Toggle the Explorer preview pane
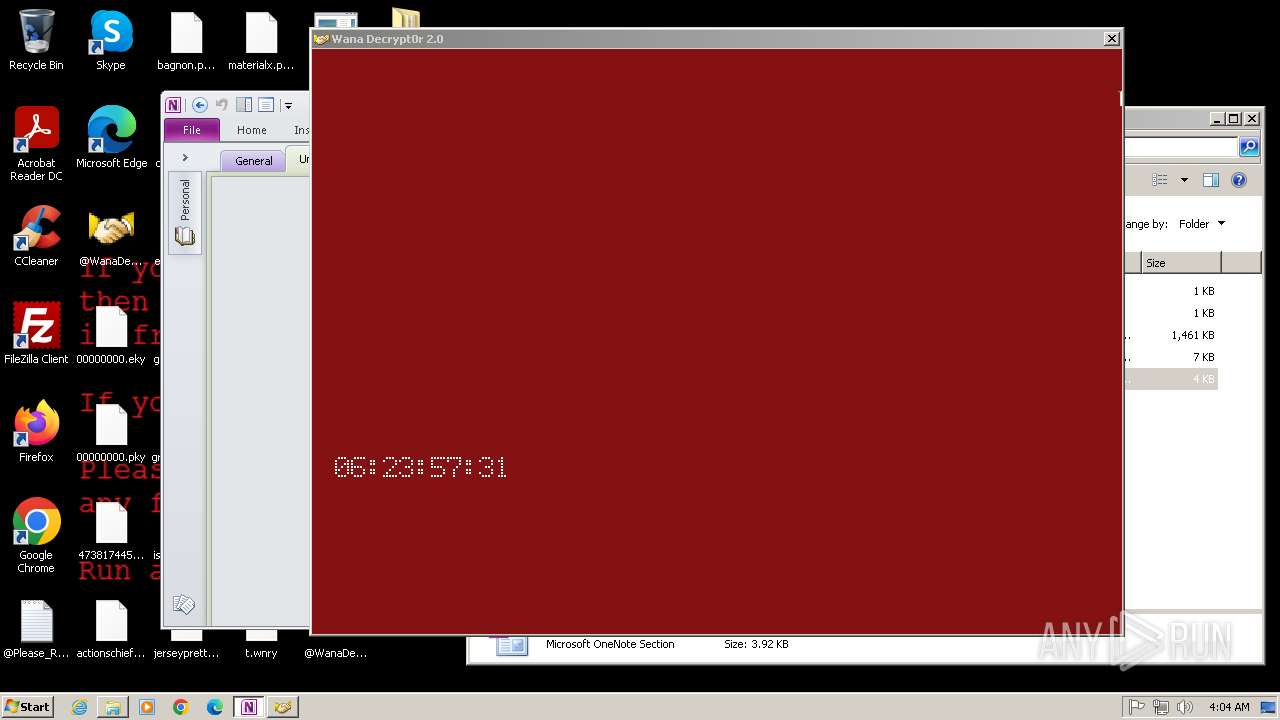The height and width of the screenshot is (720, 1280). (x=1211, y=180)
